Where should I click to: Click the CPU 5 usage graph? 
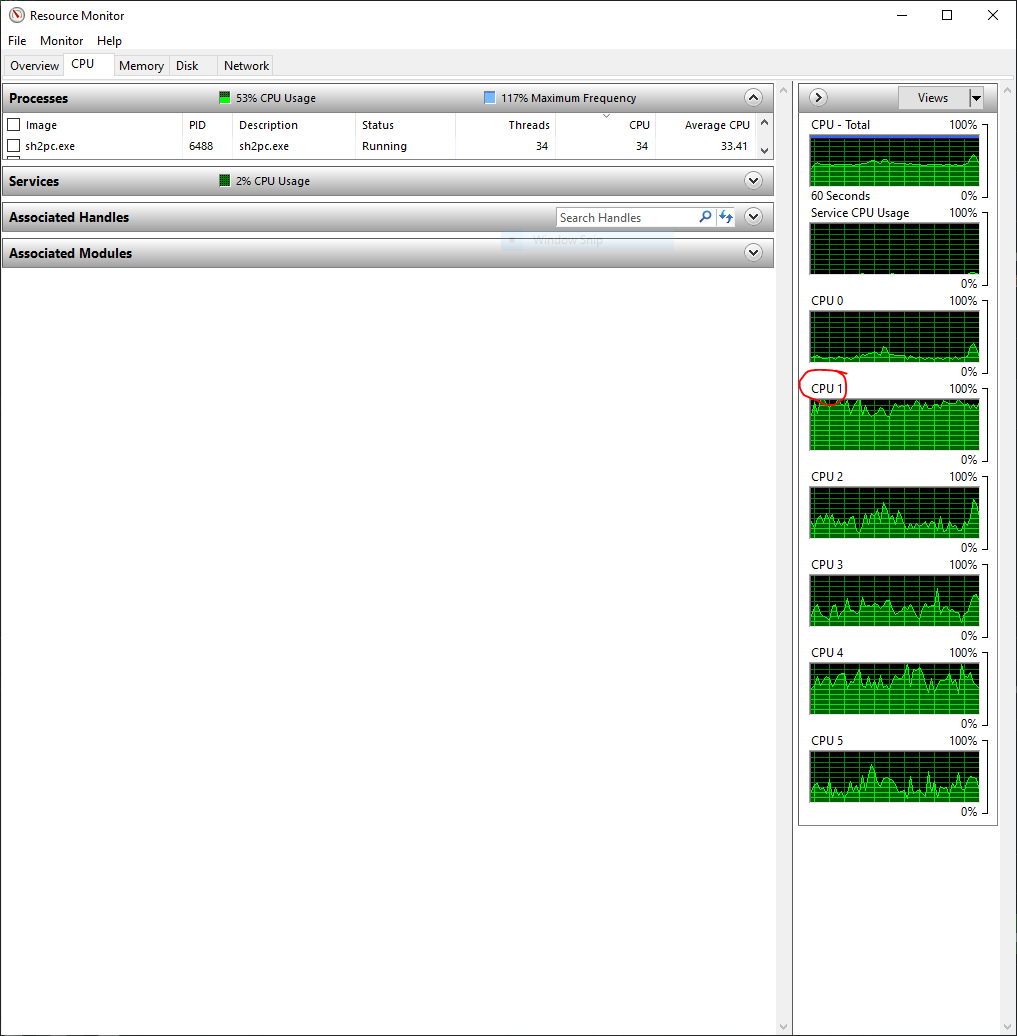tap(895, 776)
